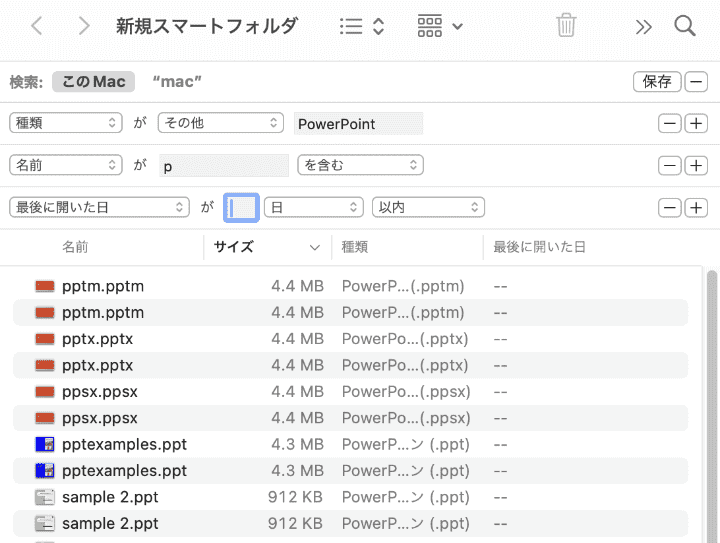This screenshot has width=720, height=543.
Task: Open the list view options control
Action: 361,26
